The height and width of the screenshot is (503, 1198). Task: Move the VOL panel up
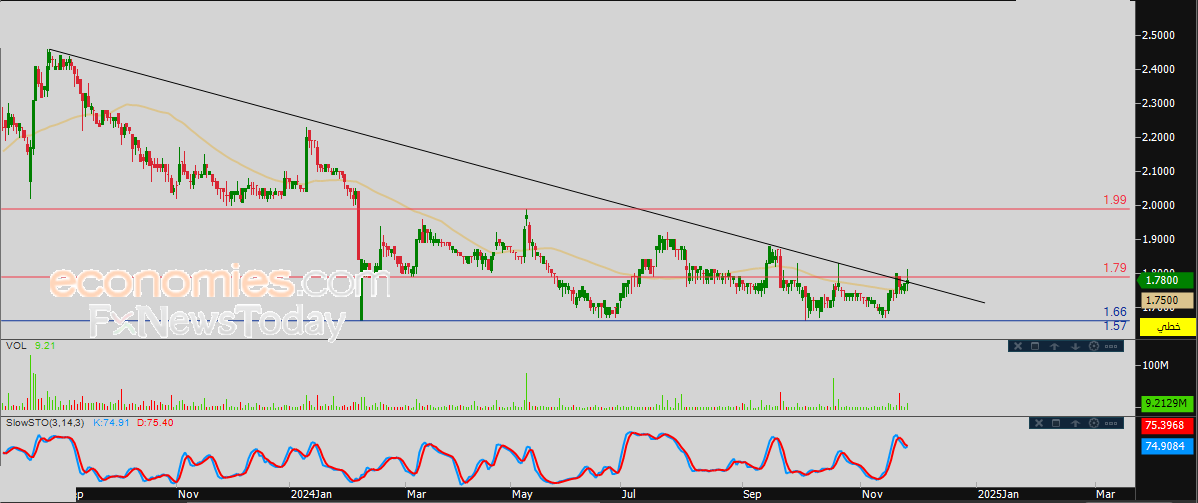(x=1054, y=346)
